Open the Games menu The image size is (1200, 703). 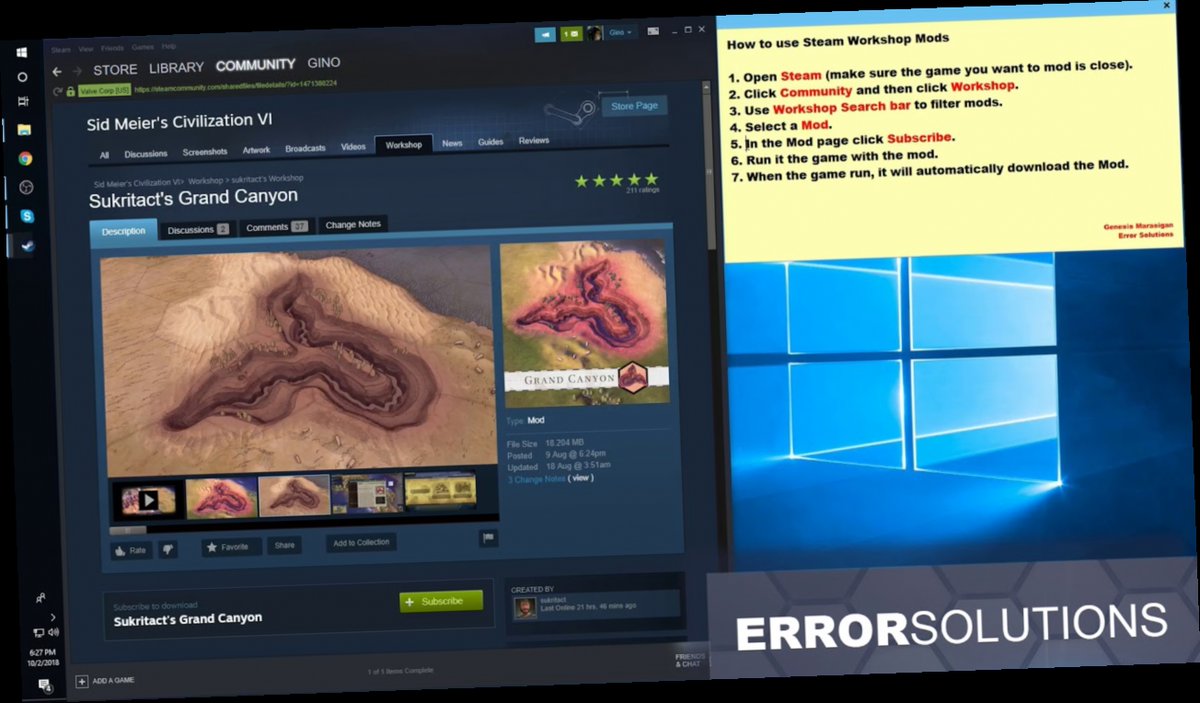(142, 47)
